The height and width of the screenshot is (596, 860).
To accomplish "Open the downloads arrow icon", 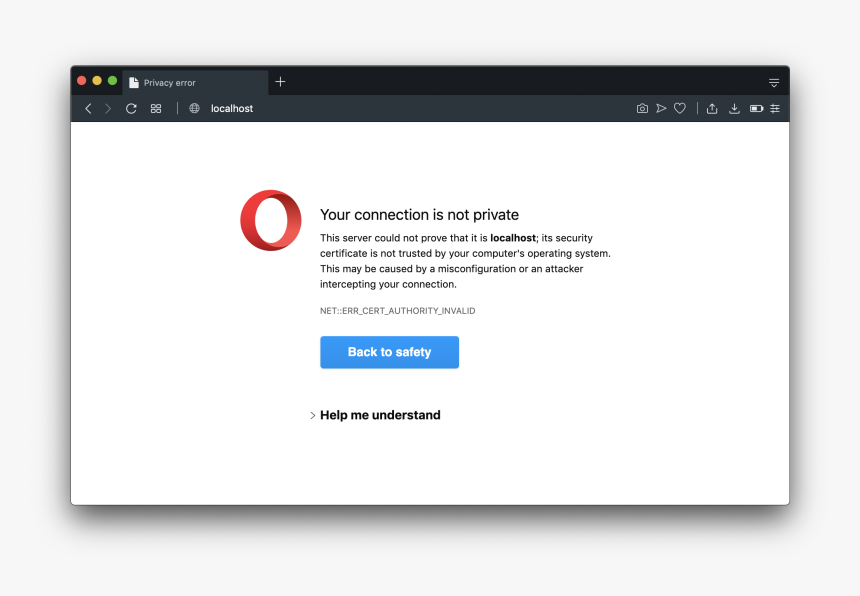I will [734, 108].
